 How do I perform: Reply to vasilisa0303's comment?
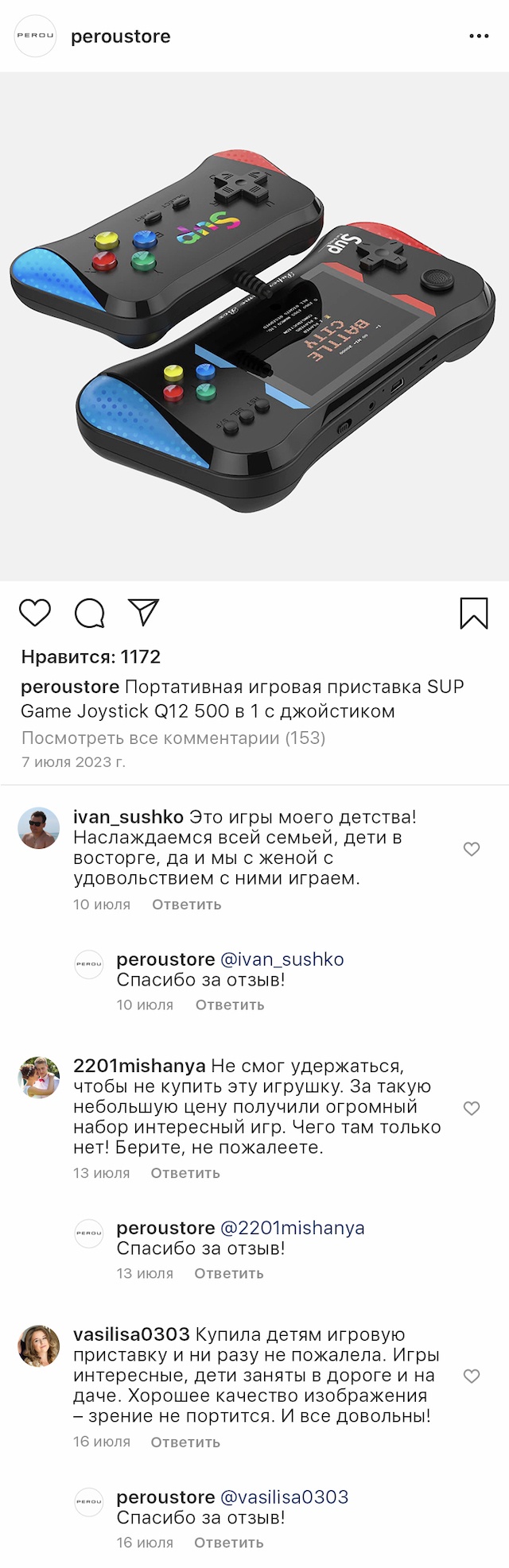pos(185,1442)
